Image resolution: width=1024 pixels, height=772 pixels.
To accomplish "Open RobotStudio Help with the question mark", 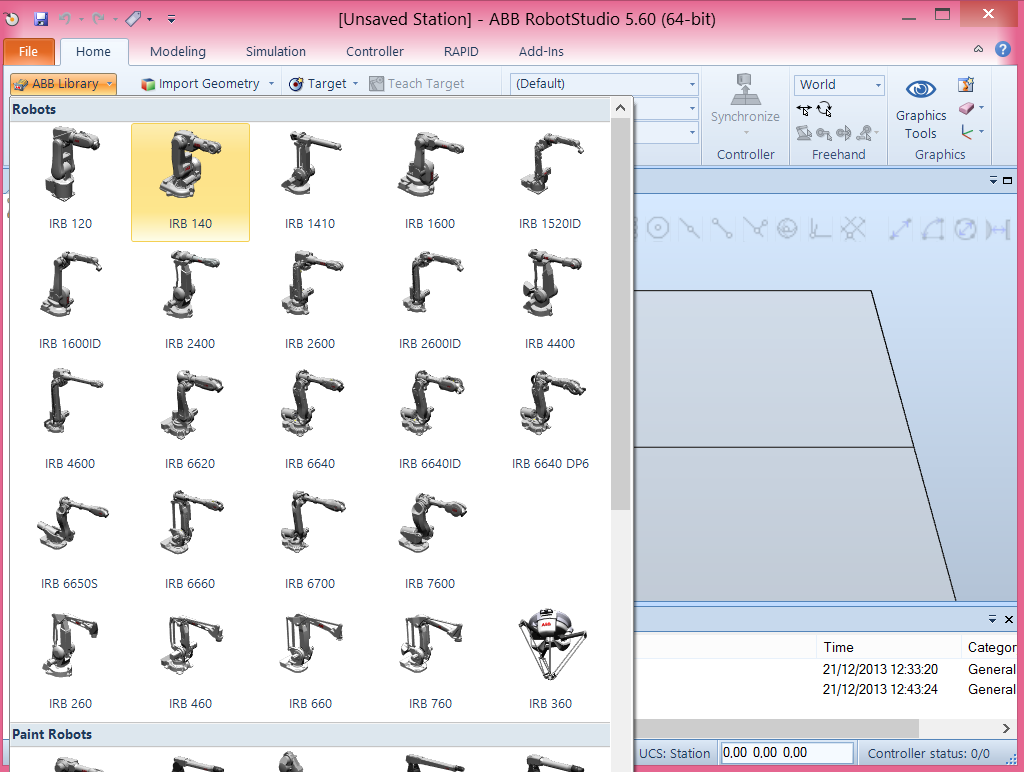I will coord(1002,51).
